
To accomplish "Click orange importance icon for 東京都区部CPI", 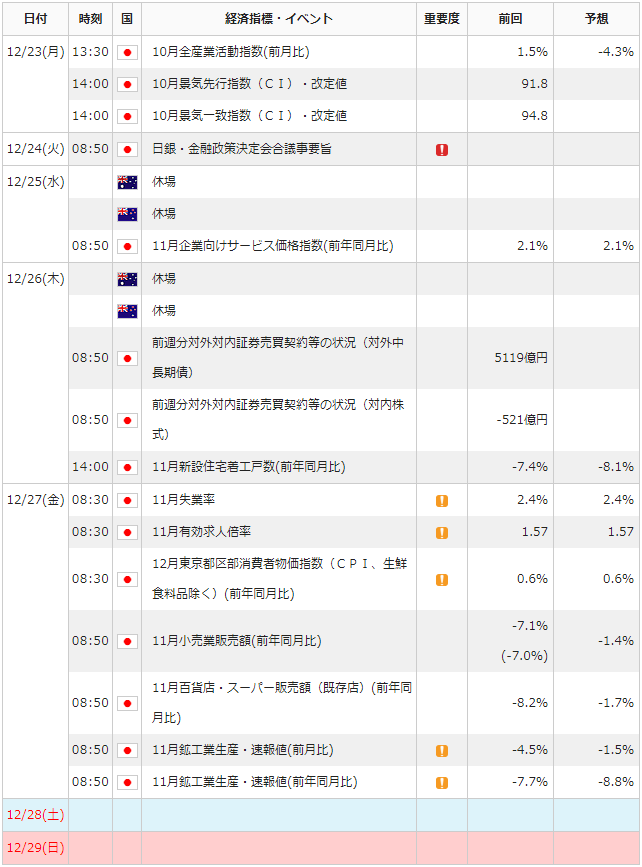I will pos(442,579).
